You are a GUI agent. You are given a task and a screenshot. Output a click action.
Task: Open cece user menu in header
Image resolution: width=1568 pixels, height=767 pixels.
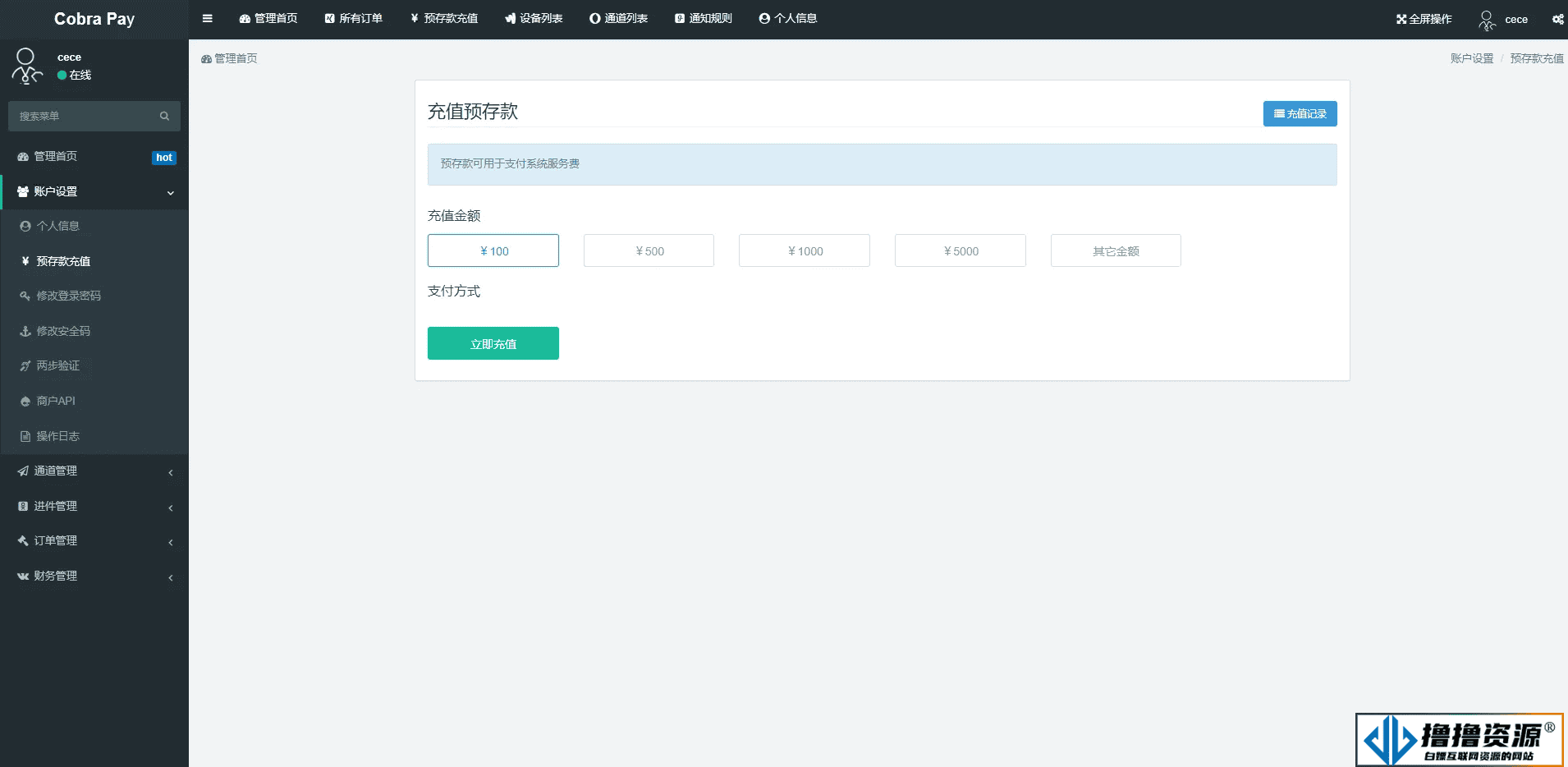click(x=1503, y=20)
